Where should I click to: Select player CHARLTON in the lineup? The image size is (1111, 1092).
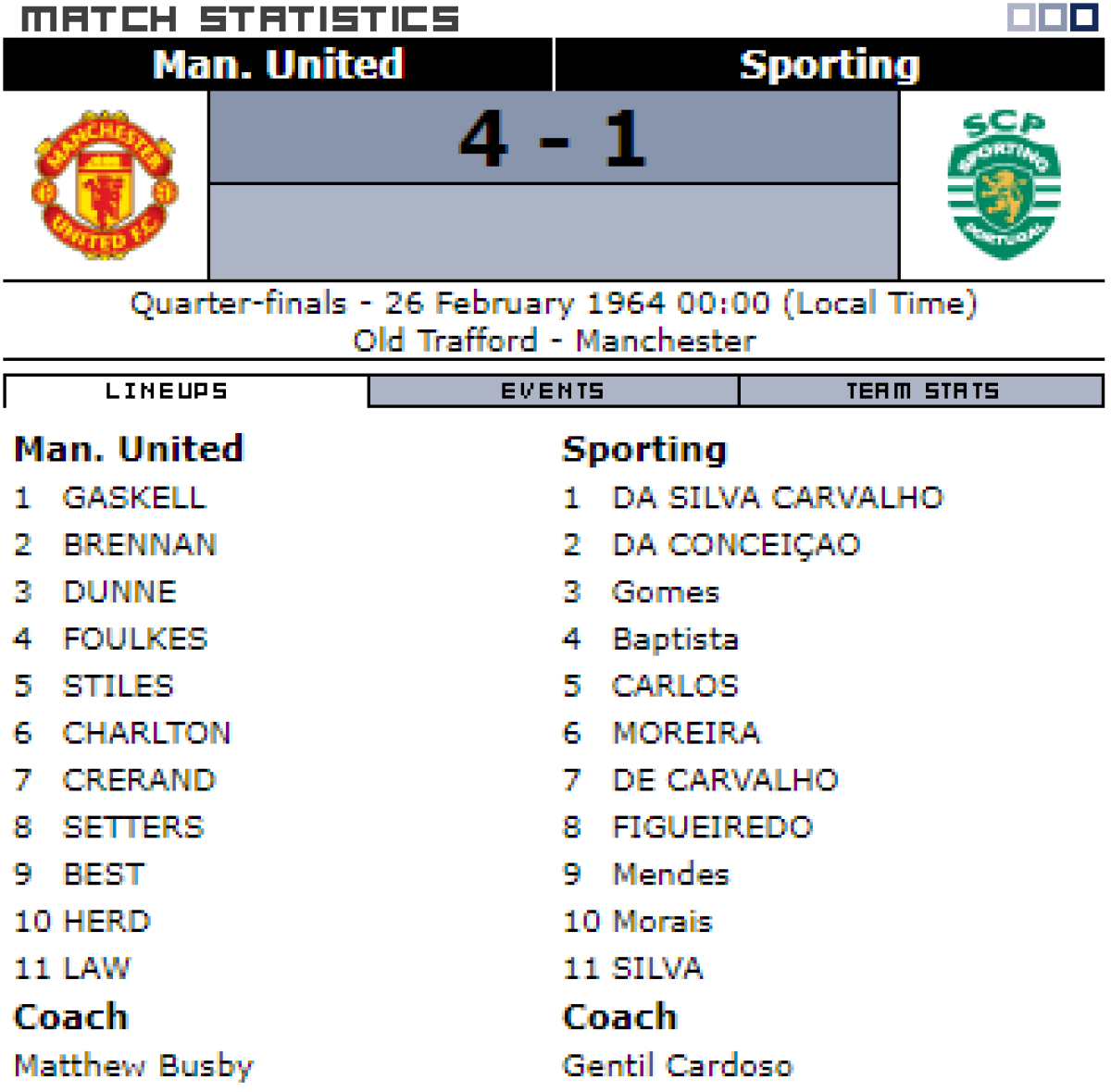(146, 733)
